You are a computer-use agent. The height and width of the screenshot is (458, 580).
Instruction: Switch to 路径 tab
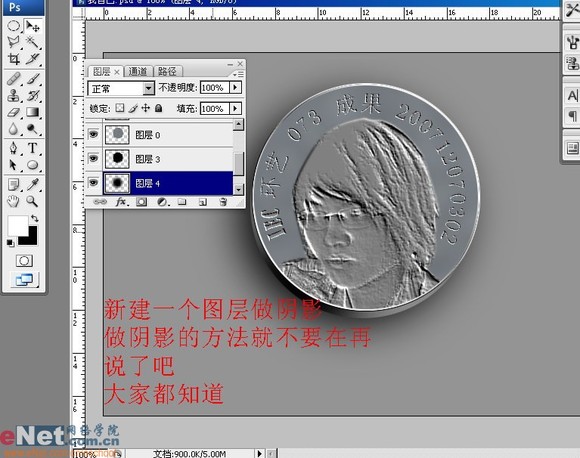(167, 71)
